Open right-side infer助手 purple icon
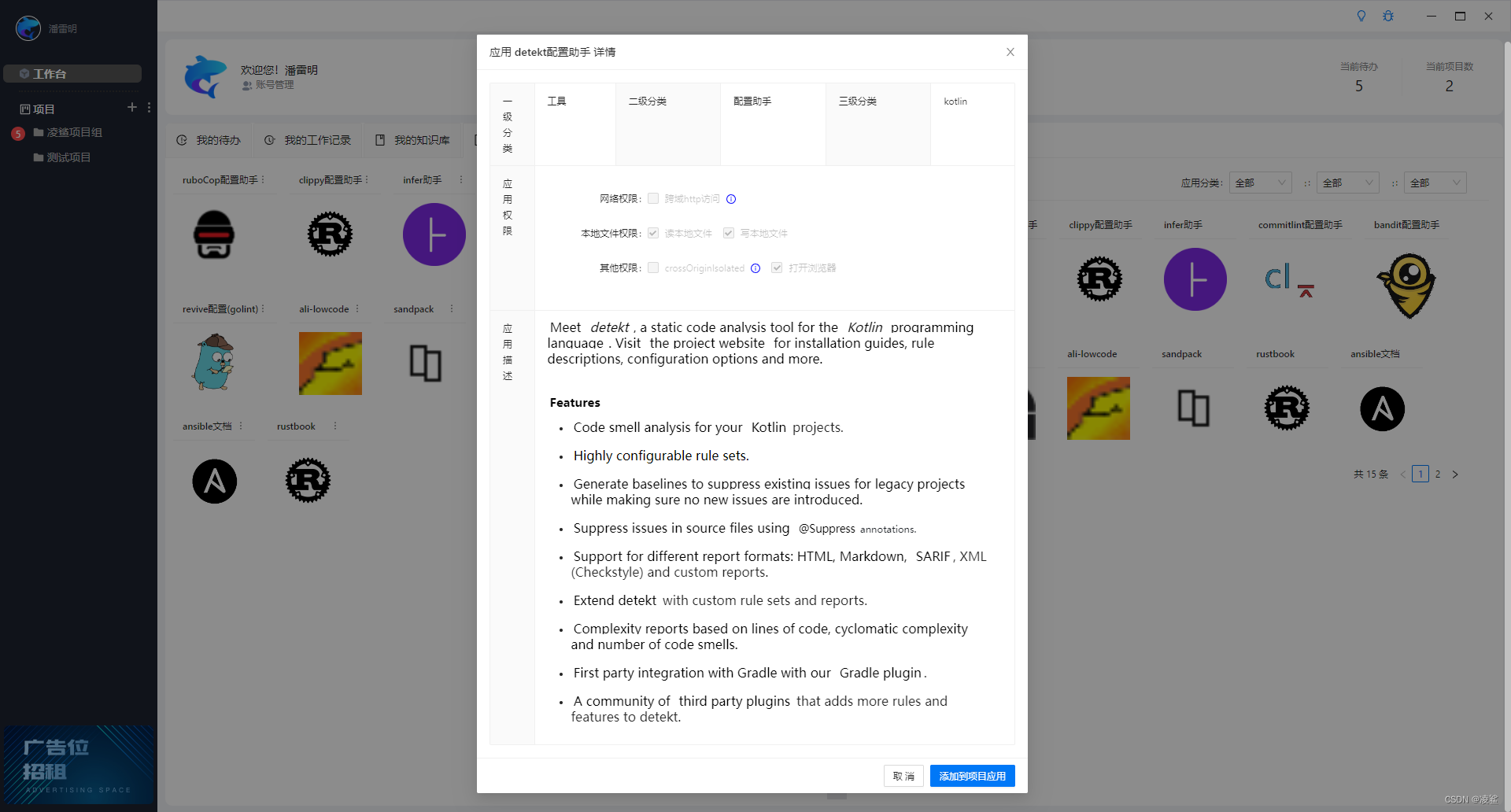The height and width of the screenshot is (812, 1511). (1195, 279)
